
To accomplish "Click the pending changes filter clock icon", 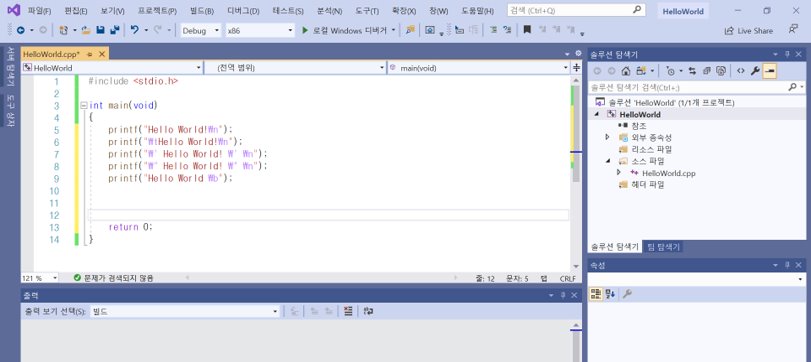I will [670, 71].
